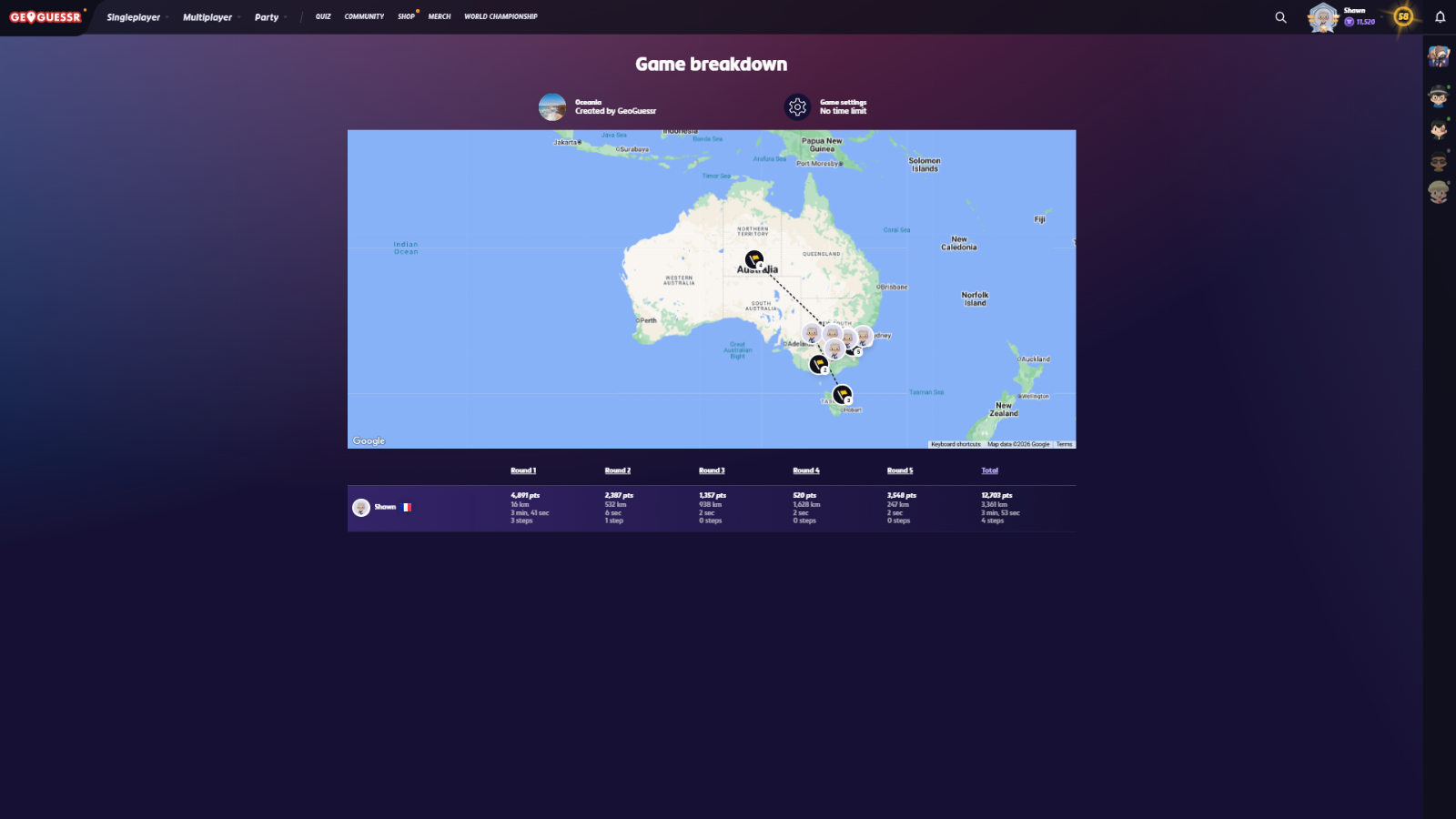Open Round 1 breakdown link
Screen dimensions: 1456x819
pyautogui.click(x=523, y=470)
